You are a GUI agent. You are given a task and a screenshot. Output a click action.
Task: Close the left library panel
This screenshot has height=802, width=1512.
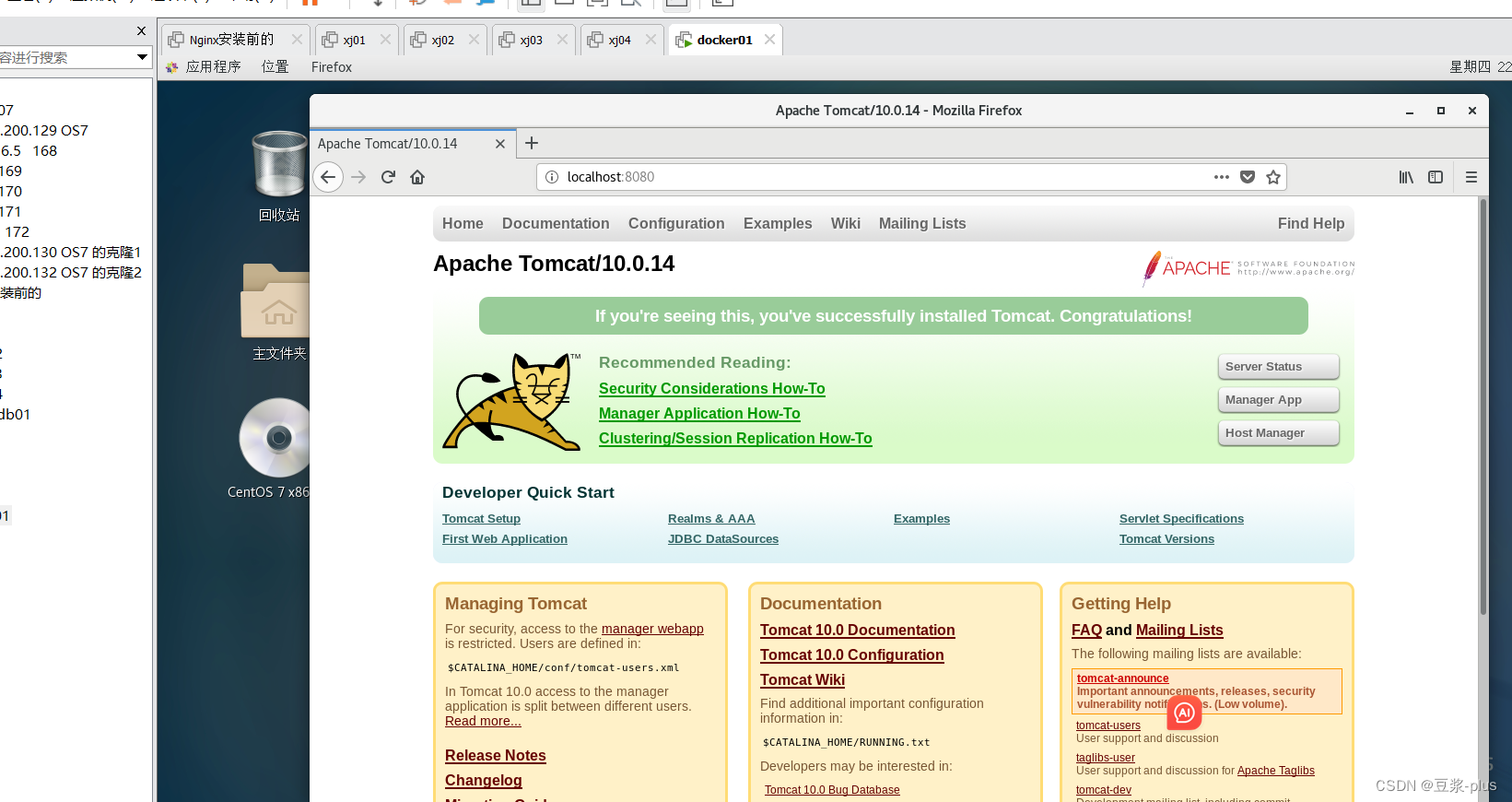coord(141,30)
